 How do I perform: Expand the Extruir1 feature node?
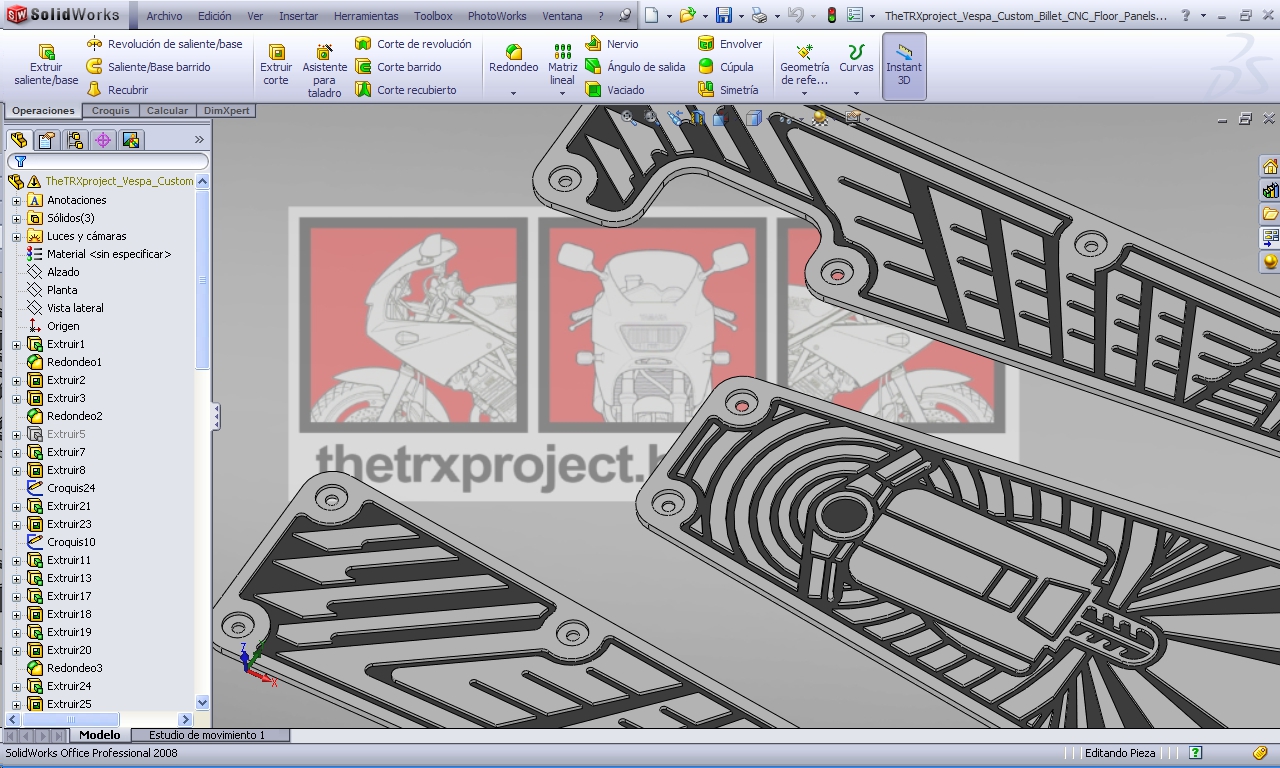[16, 344]
